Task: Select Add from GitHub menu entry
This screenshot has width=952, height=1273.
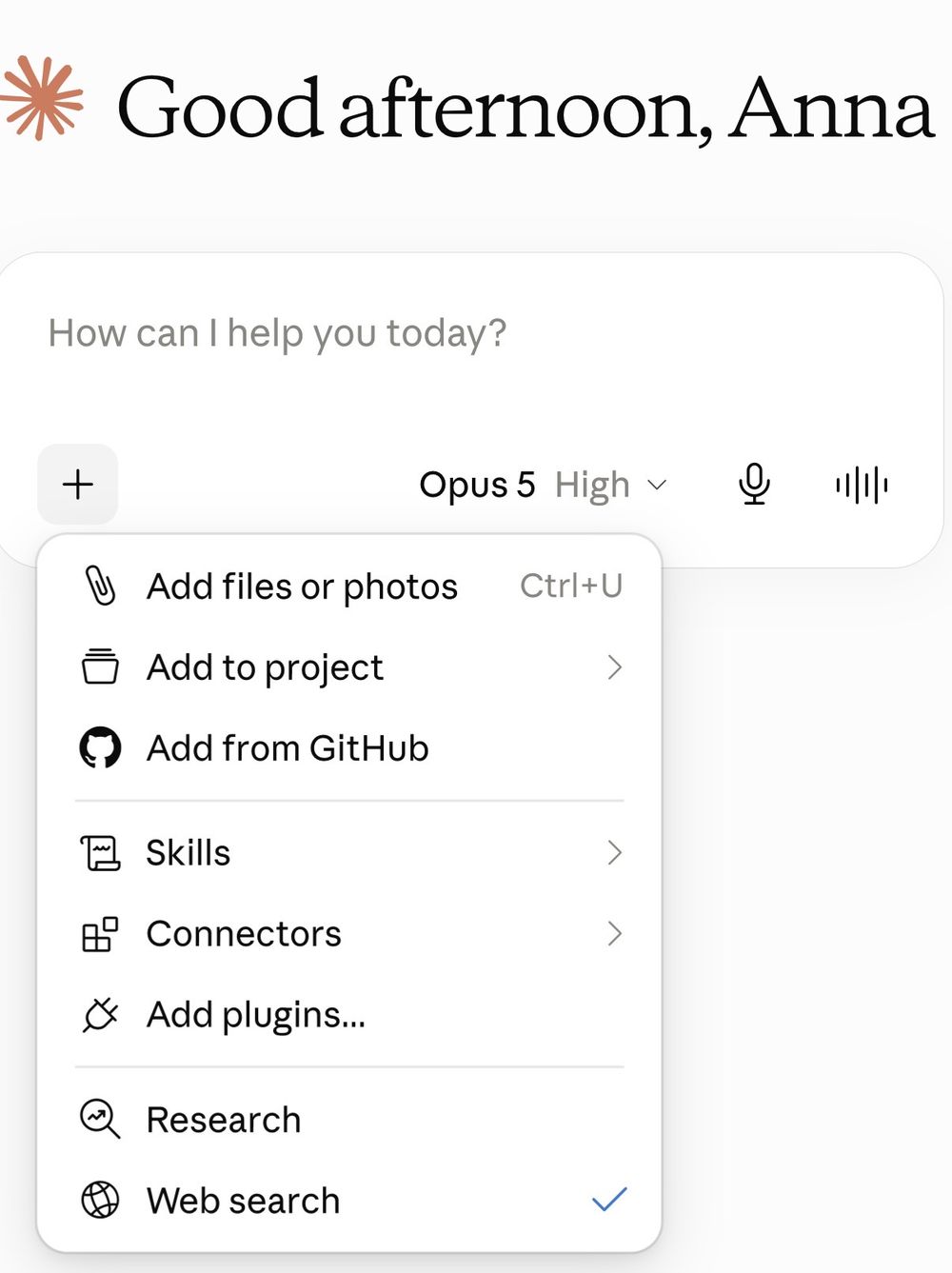Action: click(x=349, y=748)
